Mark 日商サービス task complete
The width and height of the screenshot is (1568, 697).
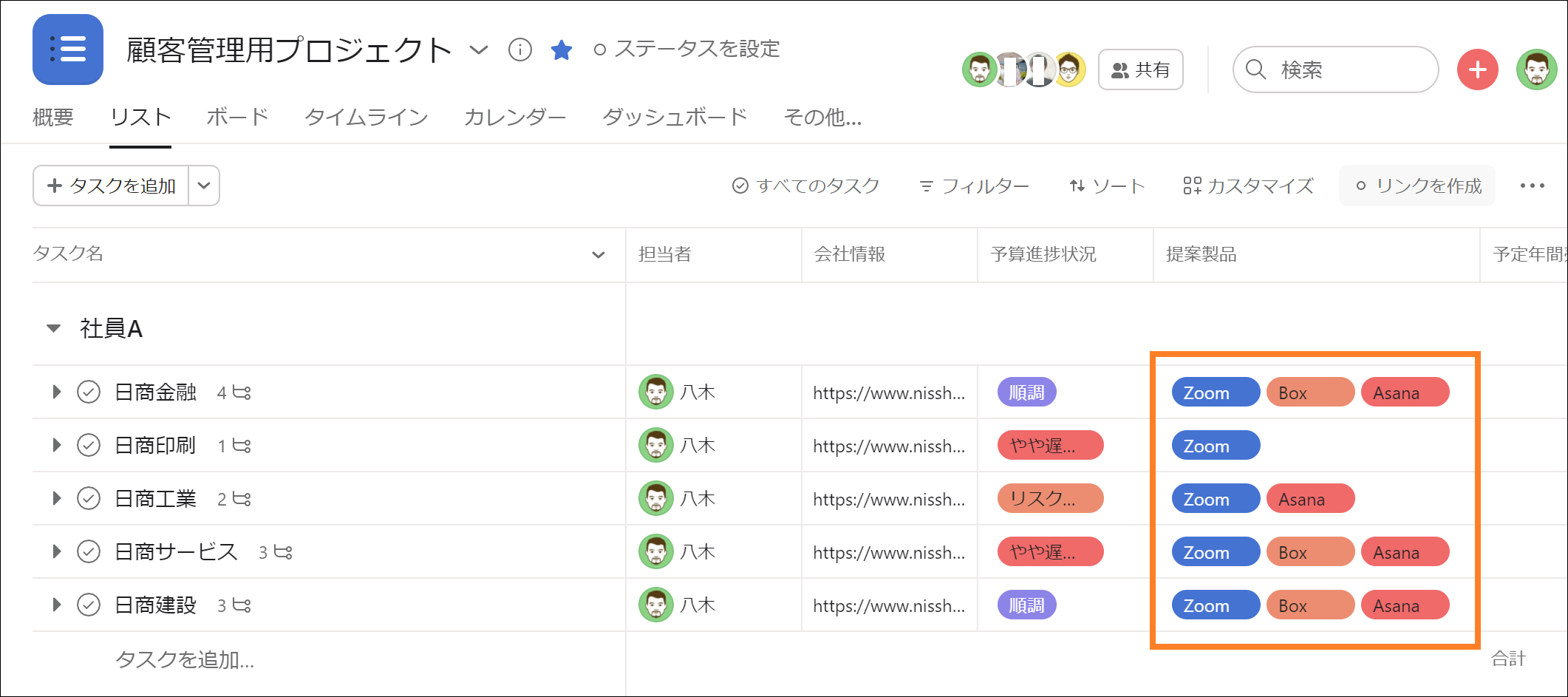[x=89, y=551]
